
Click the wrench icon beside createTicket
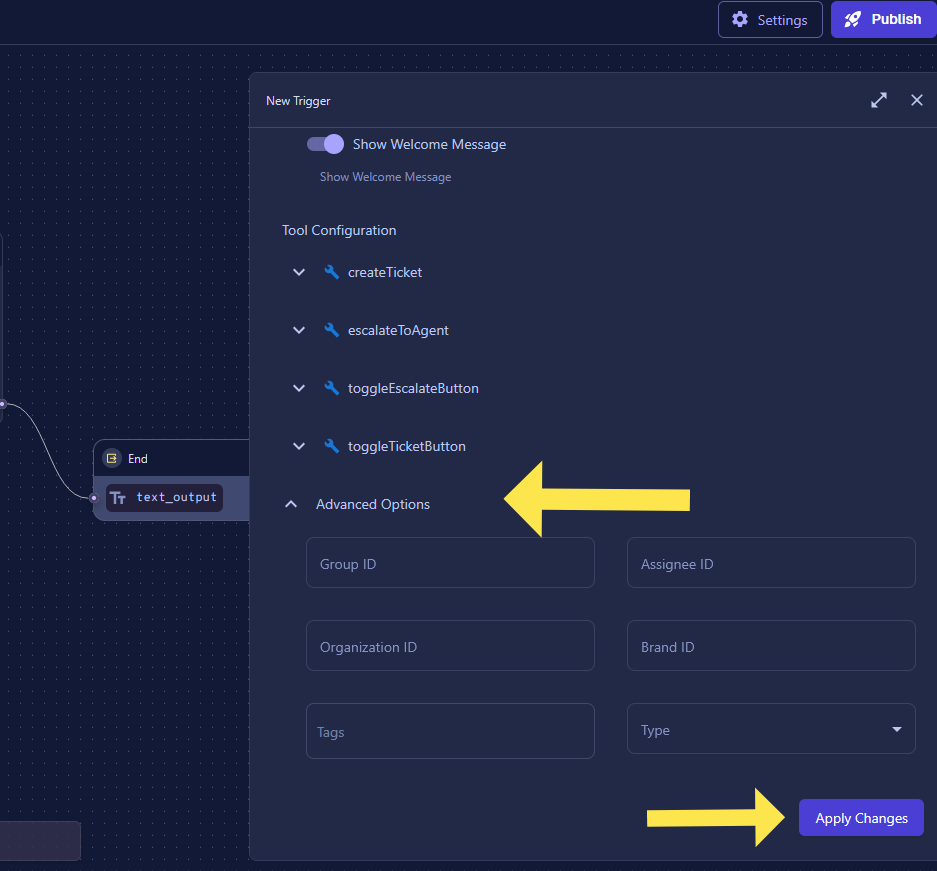[x=332, y=272]
